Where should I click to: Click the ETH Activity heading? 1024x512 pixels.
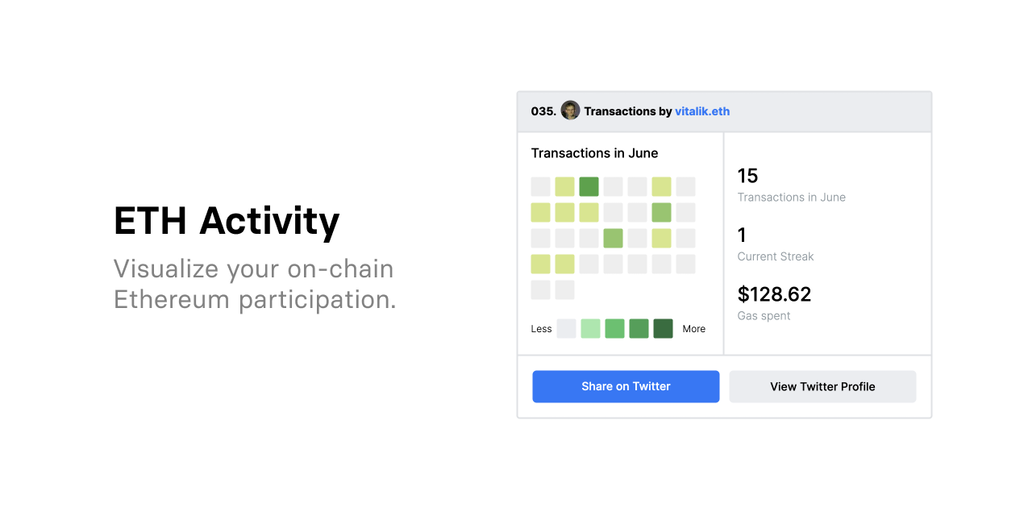pyautogui.click(x=227, y=221)
